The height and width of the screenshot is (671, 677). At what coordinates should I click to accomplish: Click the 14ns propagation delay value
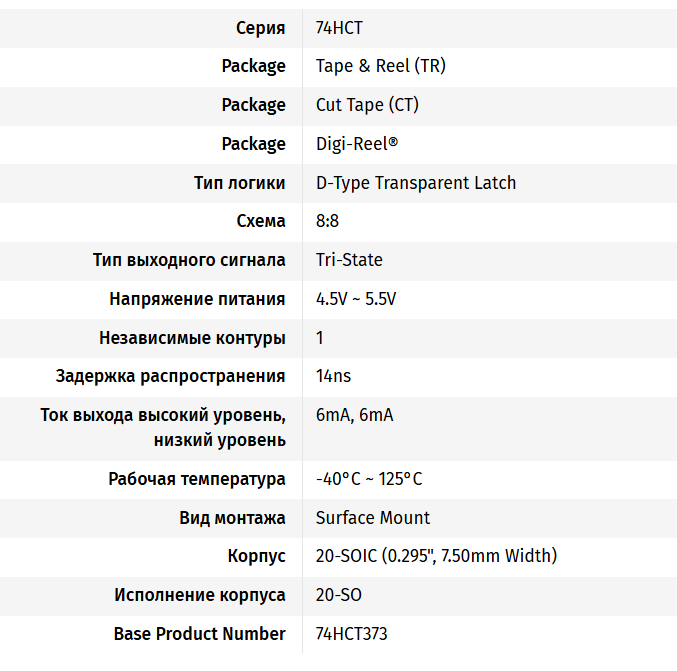(333, 376)
